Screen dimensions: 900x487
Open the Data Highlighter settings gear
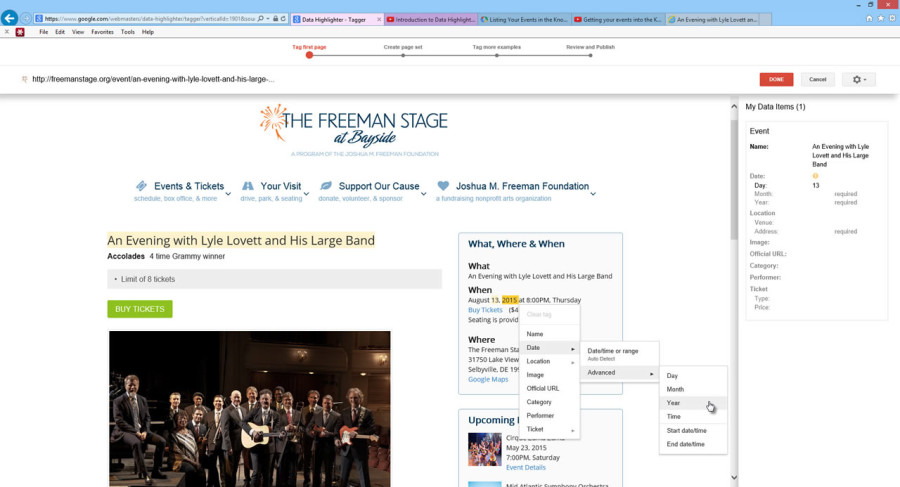coord(859,79)
